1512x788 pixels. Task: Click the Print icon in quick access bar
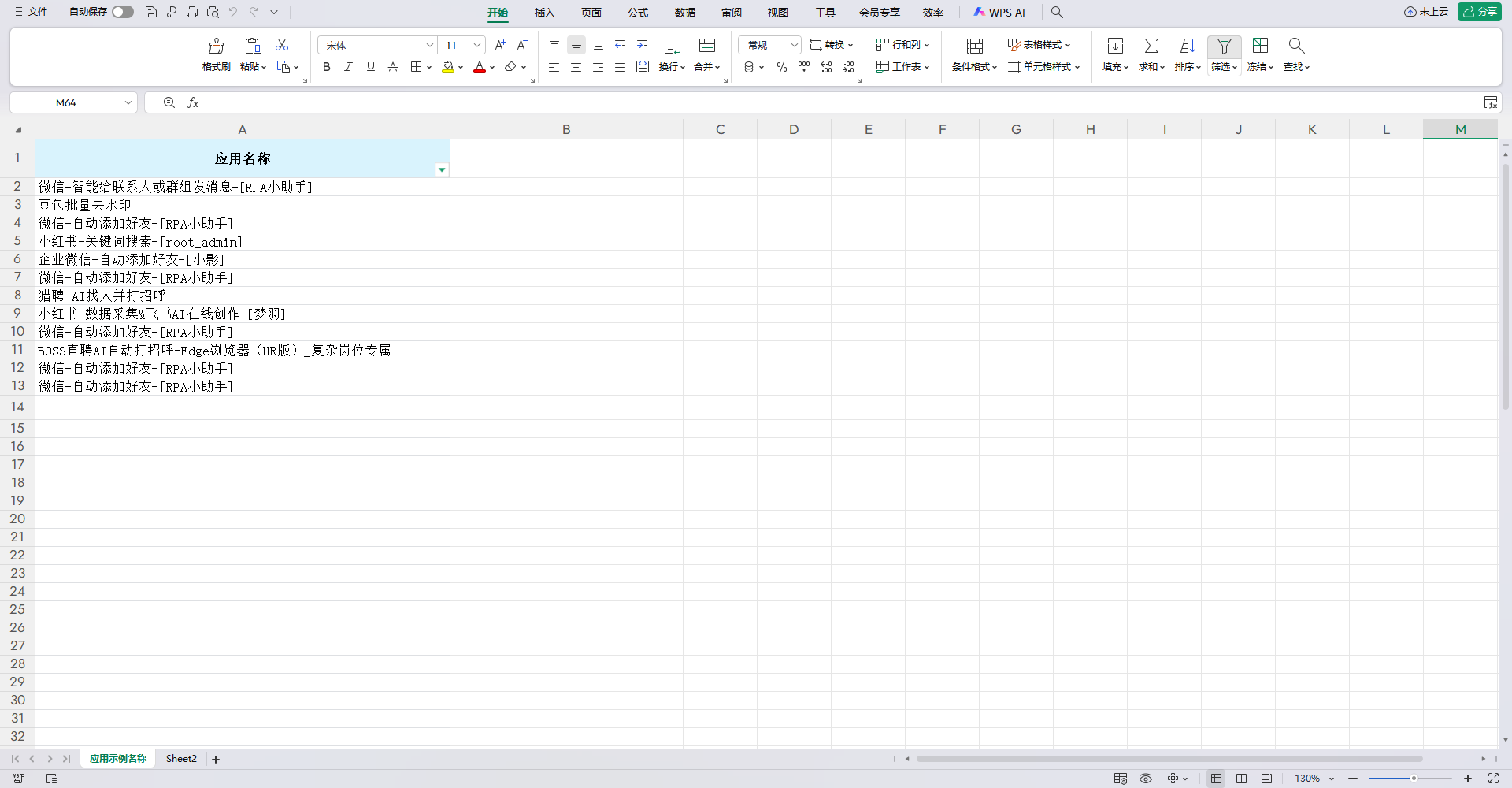tap(192, 12)
